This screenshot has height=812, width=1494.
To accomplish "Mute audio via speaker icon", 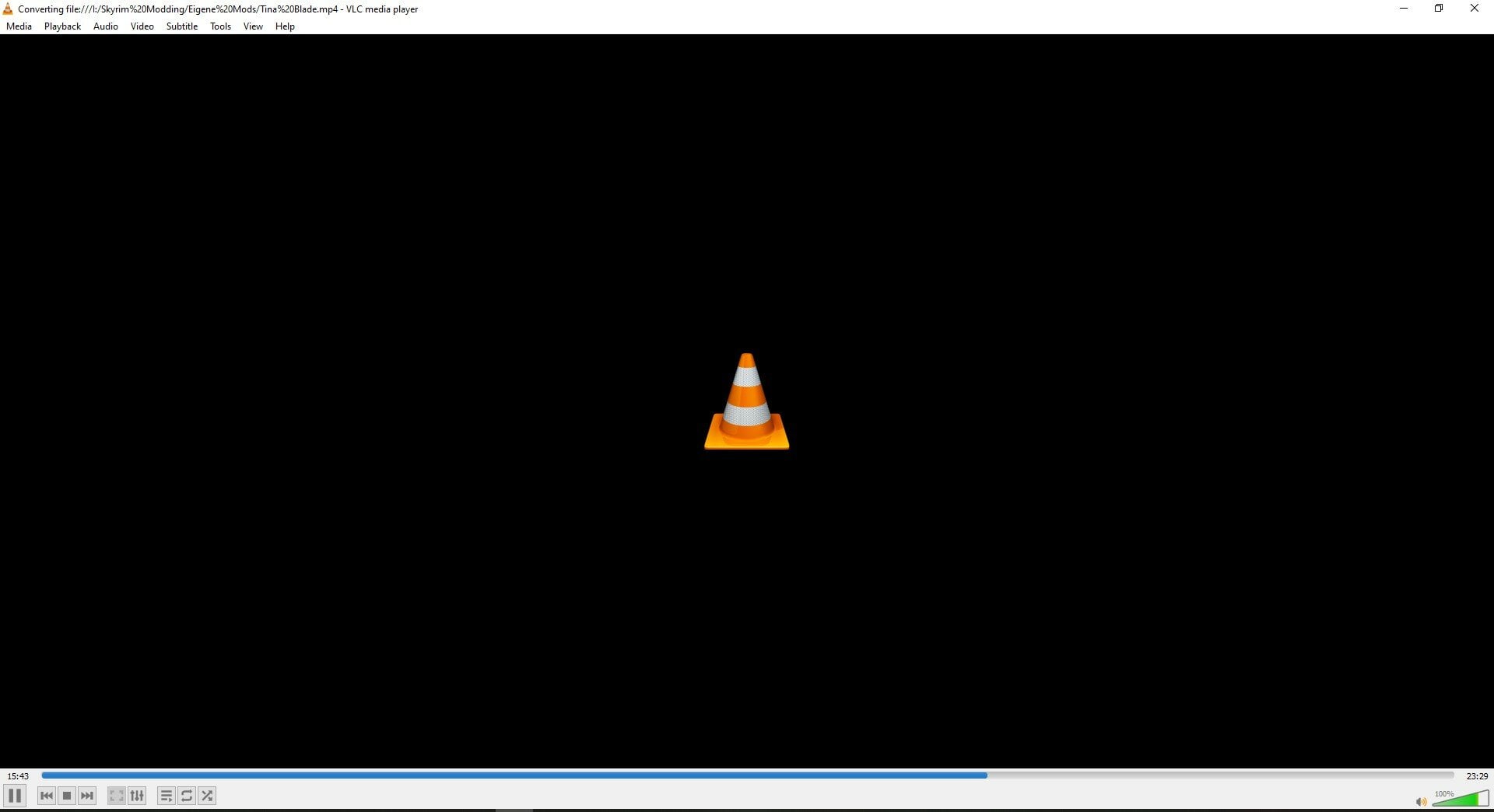I will [1421, 801].
